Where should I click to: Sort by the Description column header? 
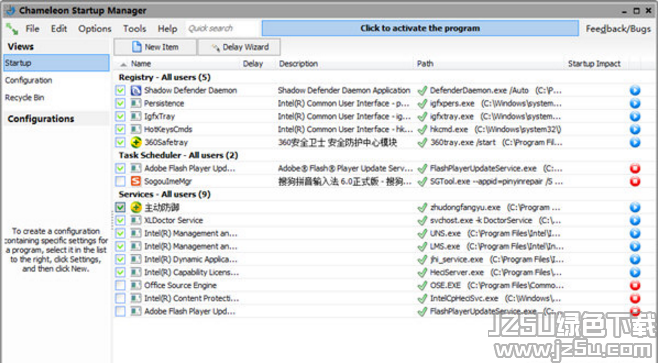(x=298, y=64)
